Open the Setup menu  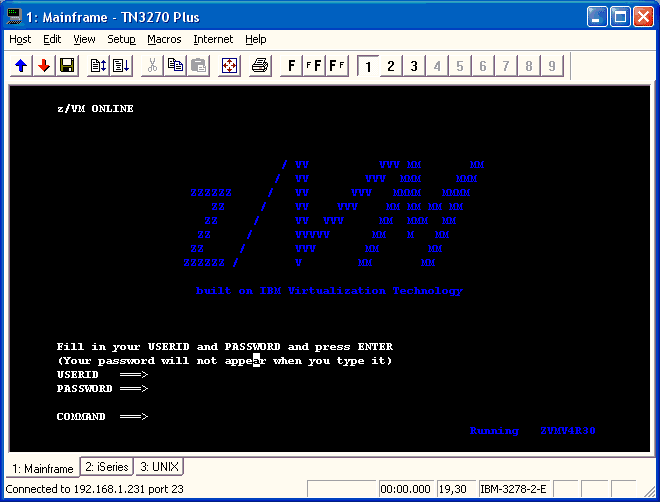click(121, 39)
